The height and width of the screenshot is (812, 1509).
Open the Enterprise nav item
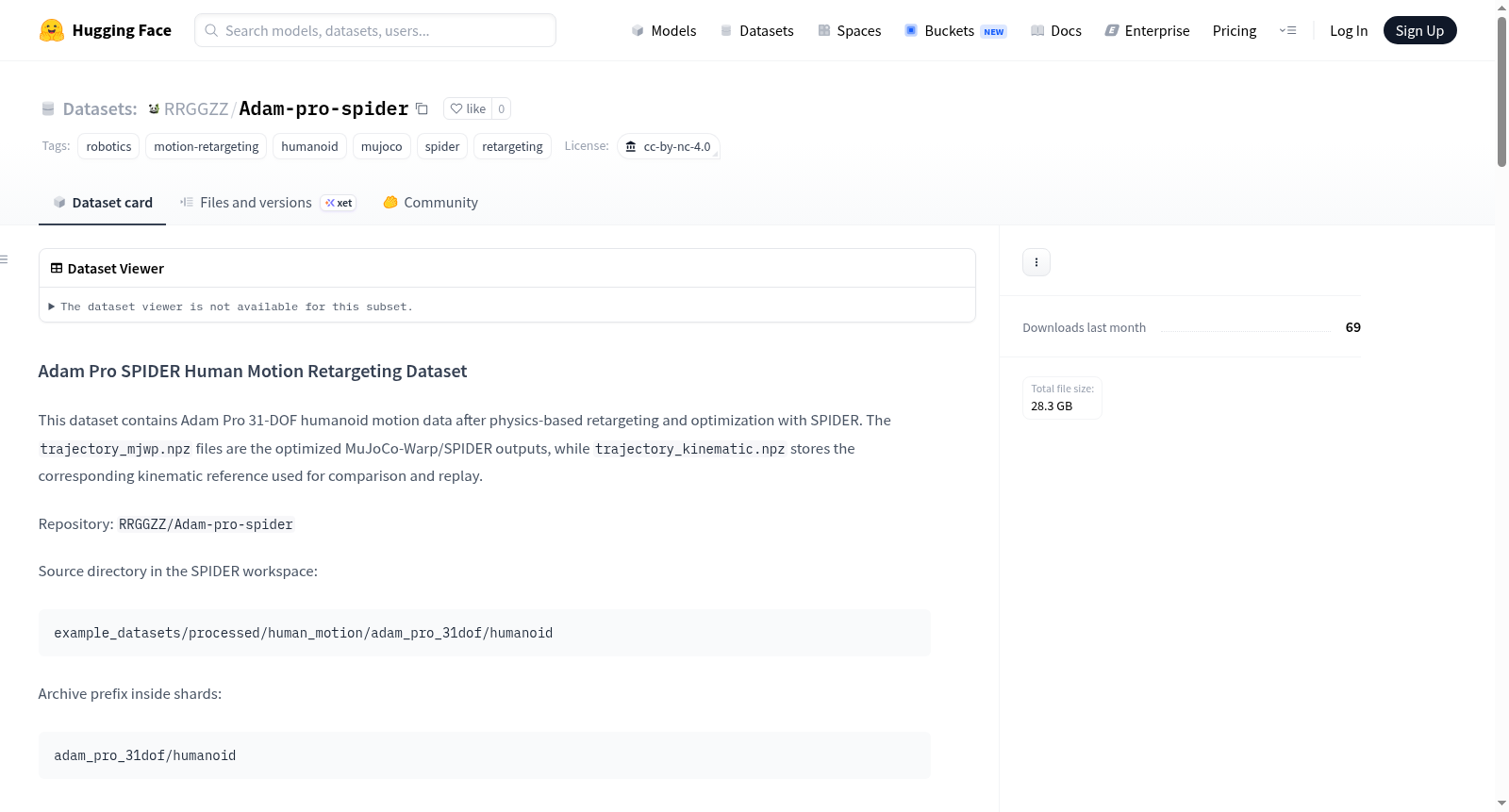coord(1148,30)
